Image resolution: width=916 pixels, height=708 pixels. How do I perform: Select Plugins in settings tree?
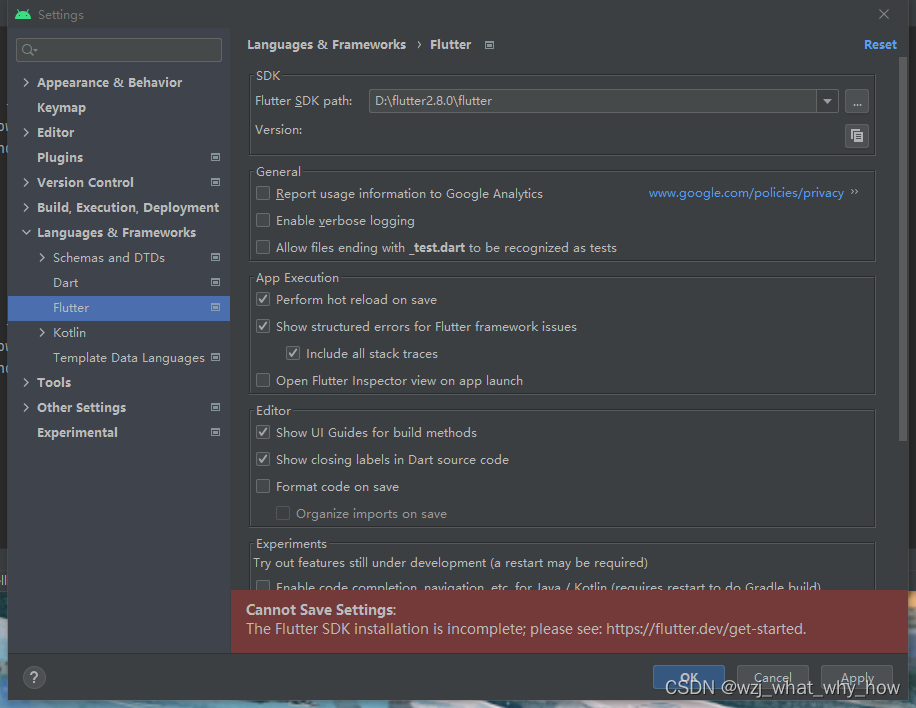60,157
